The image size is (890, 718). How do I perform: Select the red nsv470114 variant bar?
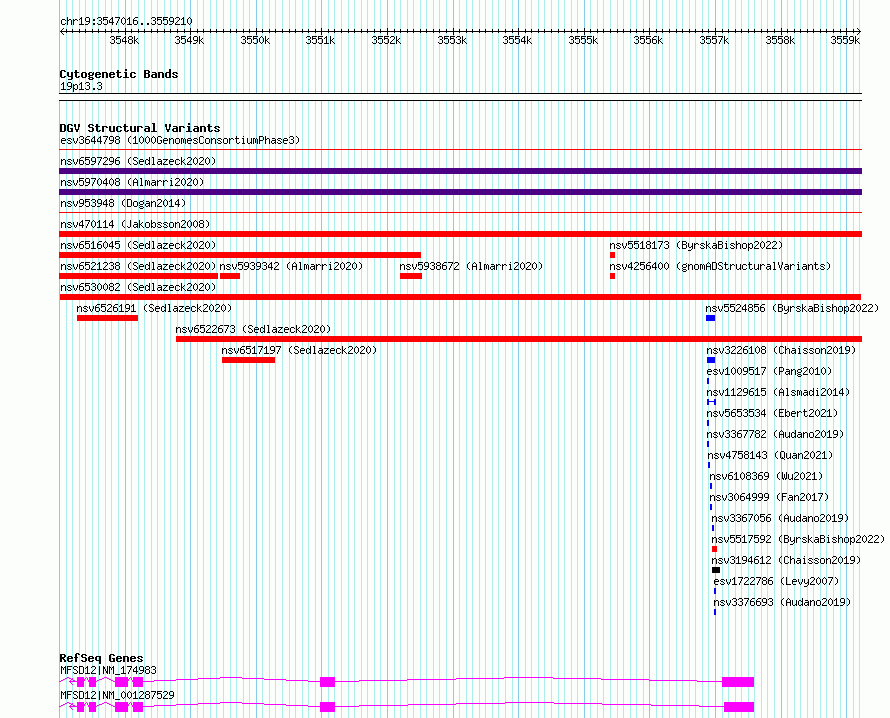click(460, 234)
